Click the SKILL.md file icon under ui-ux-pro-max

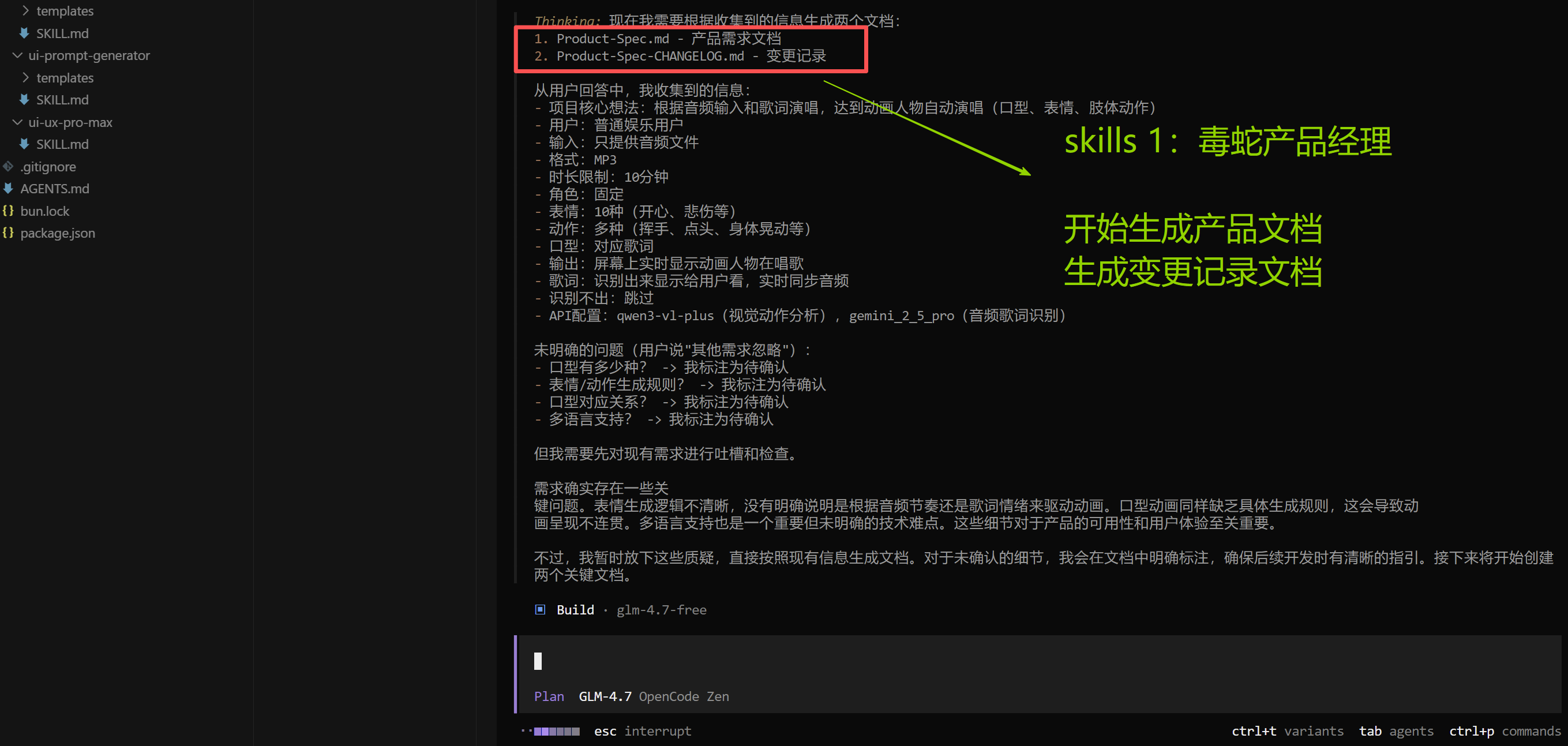[x=24, y=144]
